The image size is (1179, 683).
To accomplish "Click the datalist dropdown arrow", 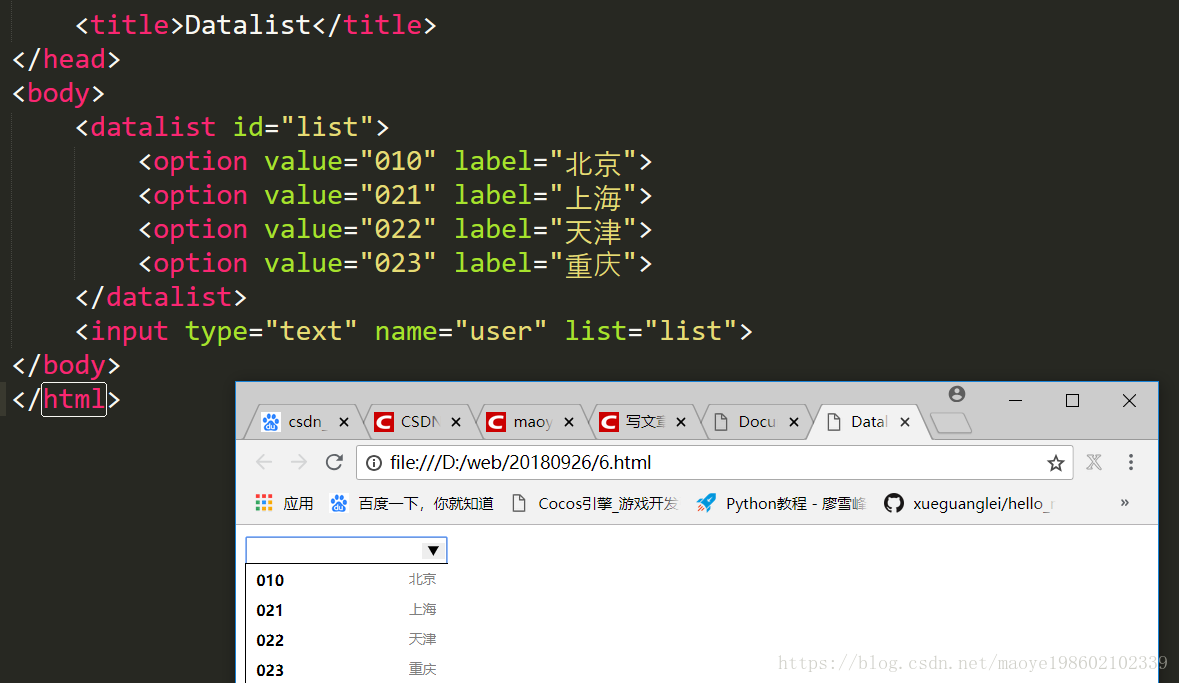I will pos(433,551).
